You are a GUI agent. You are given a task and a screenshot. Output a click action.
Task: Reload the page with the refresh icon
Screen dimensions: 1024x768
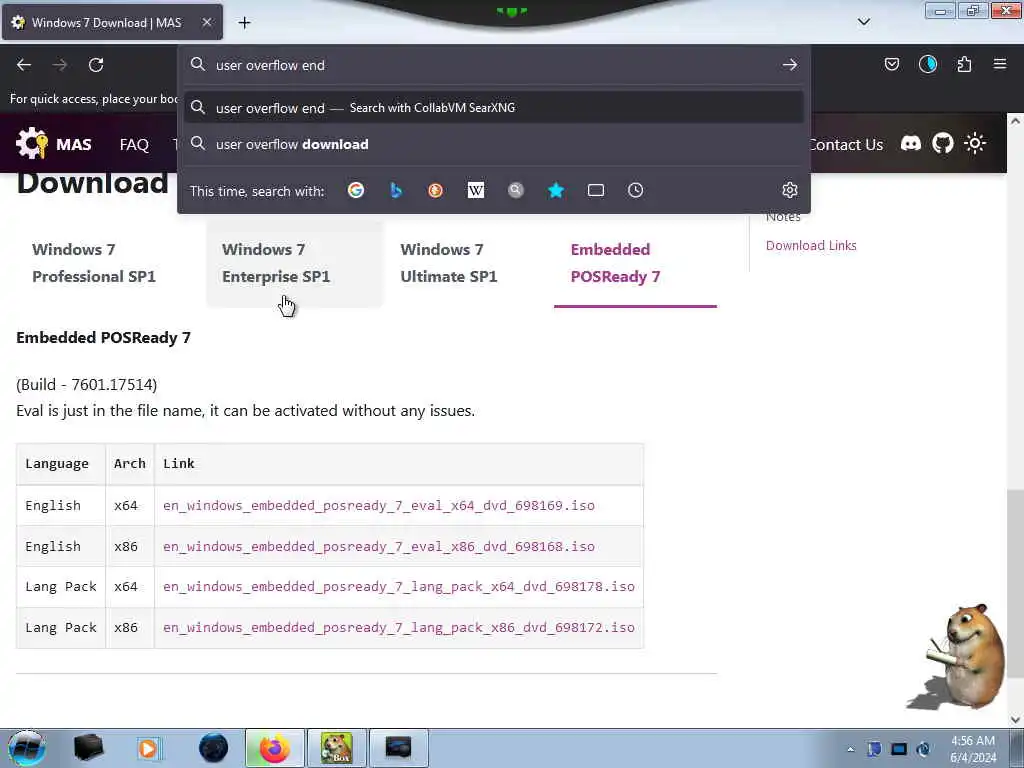[96, 65]
